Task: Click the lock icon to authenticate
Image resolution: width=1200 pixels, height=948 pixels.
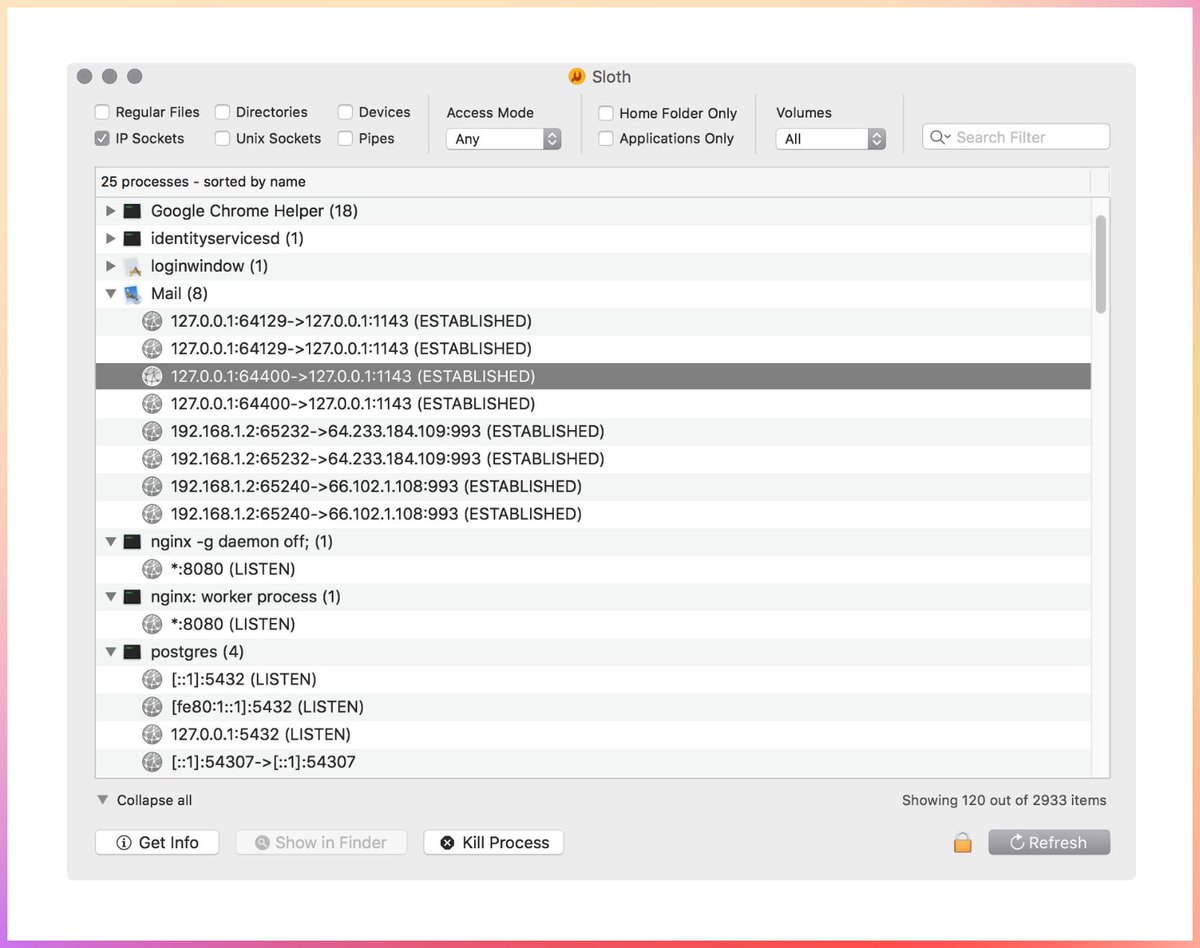Action: click(x=961, y=842)
